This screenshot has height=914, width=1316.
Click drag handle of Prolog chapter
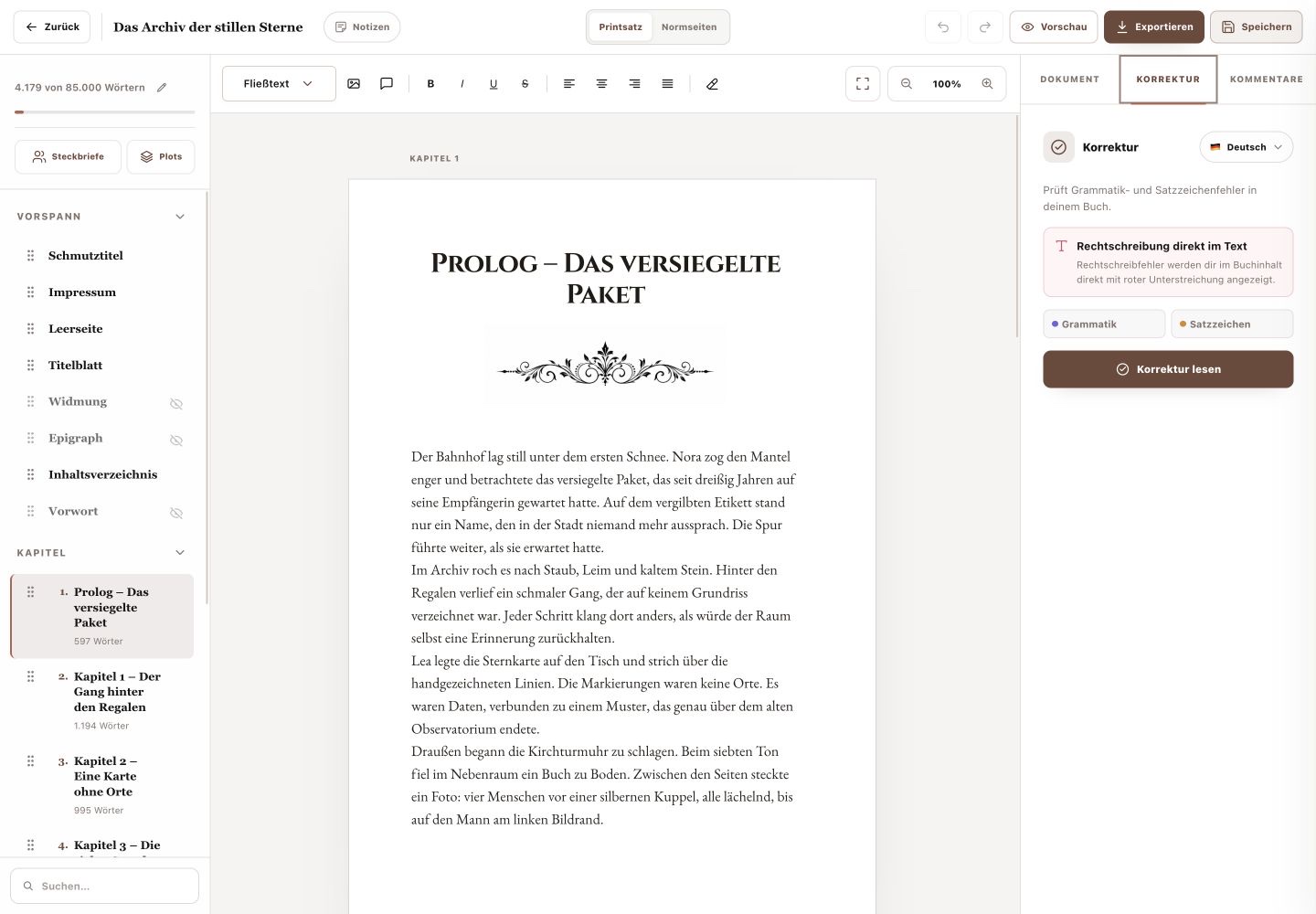pos(30,592)
